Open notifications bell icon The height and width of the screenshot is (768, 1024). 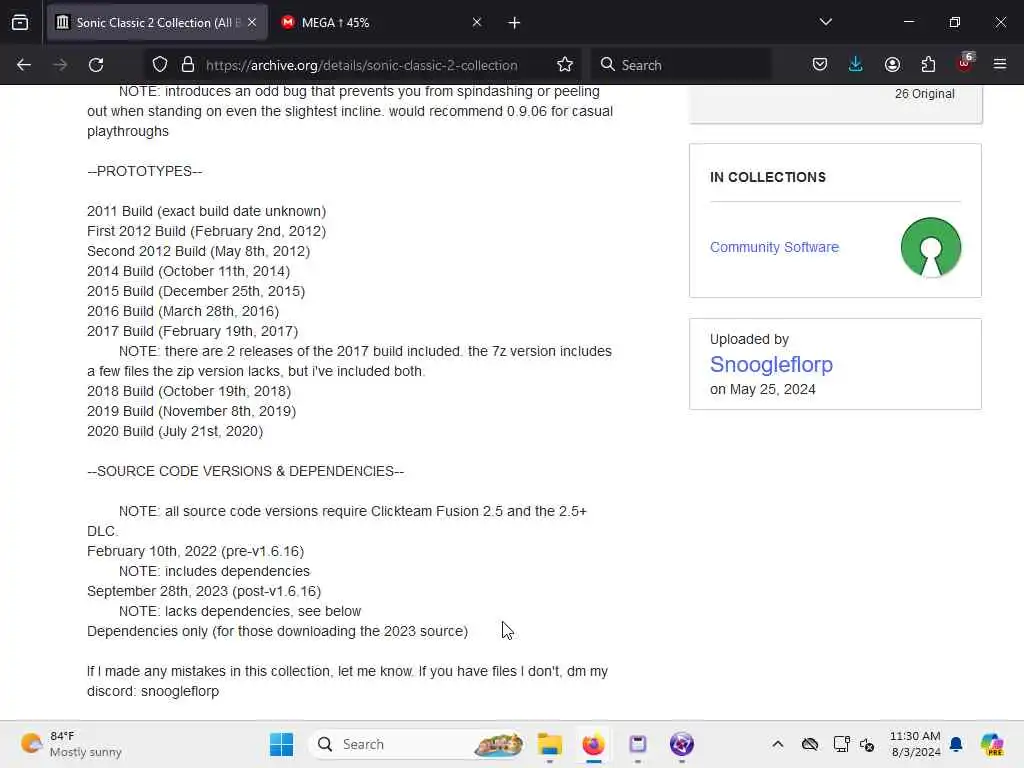(956, 744)
